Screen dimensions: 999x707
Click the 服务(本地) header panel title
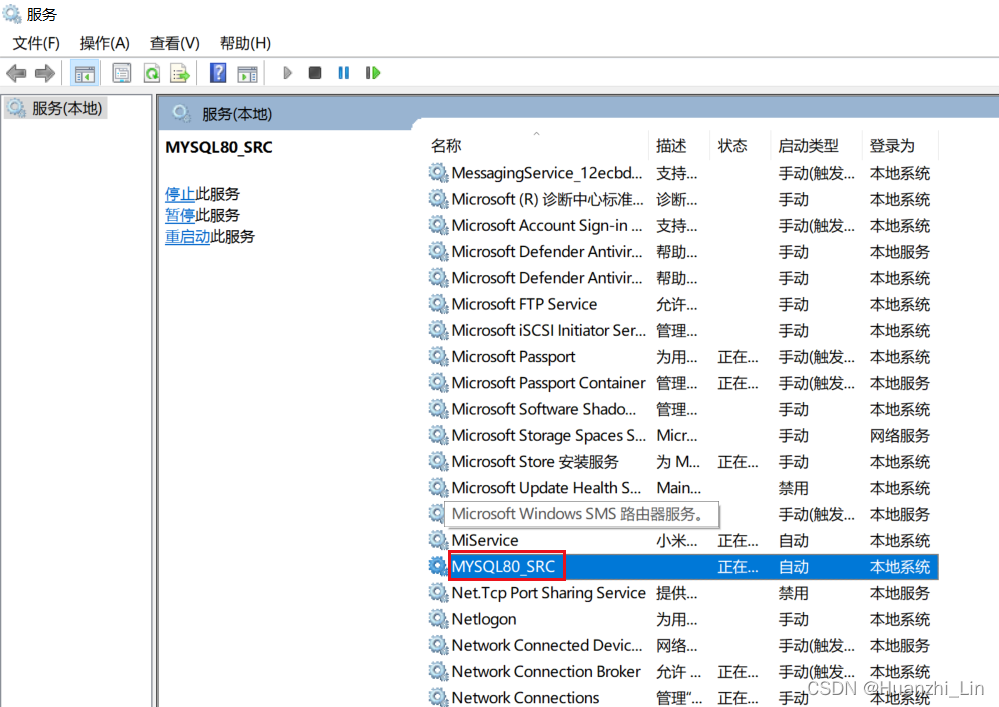pyautogui.click(x=237, y=114)
